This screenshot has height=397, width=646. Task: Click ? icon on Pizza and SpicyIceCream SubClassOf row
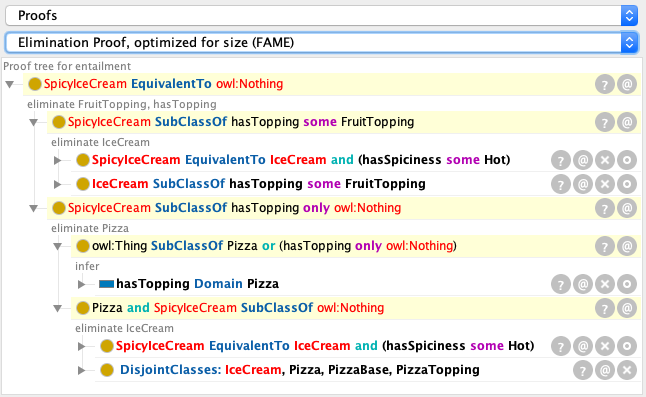(x=605, y=308)
